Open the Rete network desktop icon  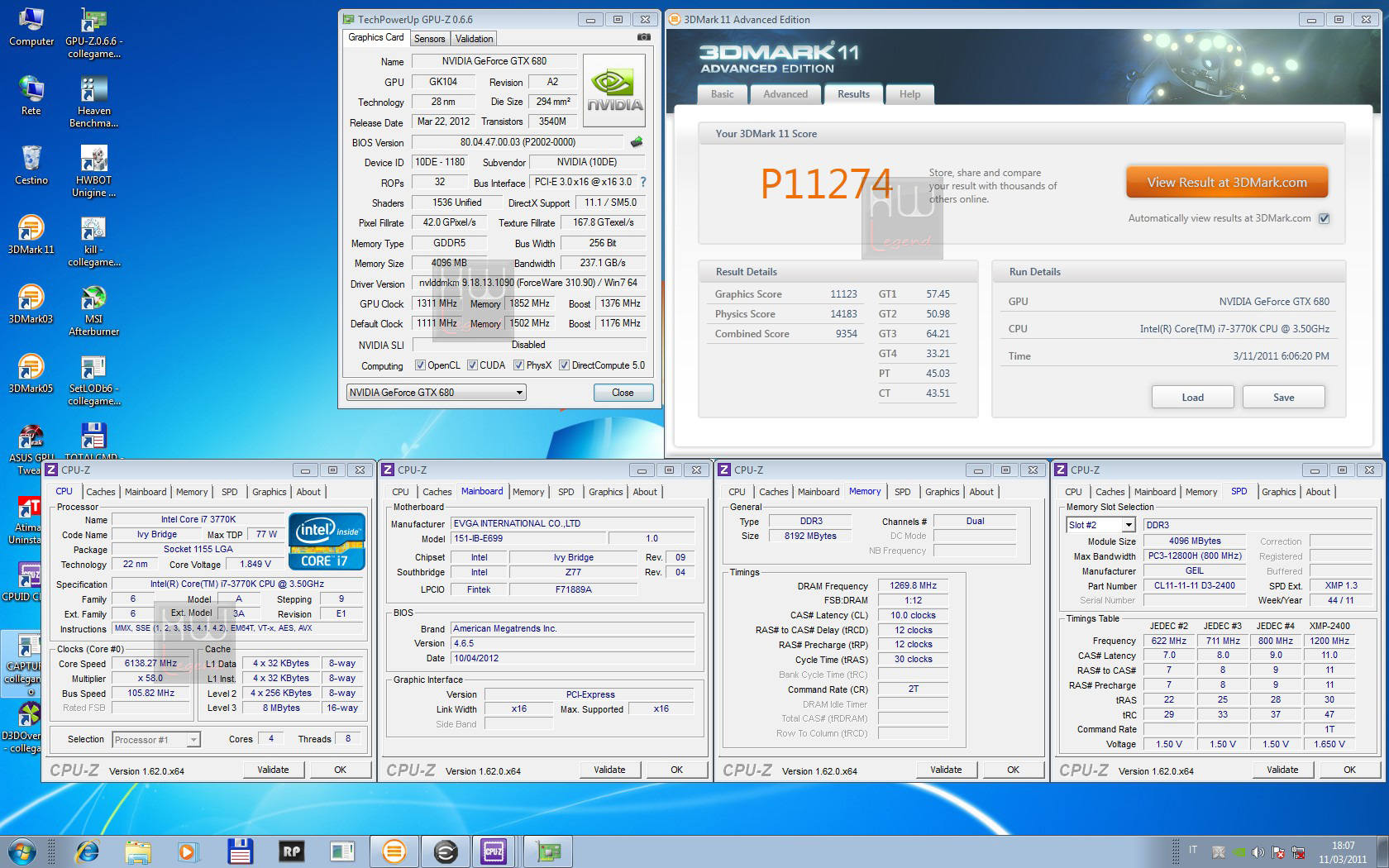tap(31, 96)
